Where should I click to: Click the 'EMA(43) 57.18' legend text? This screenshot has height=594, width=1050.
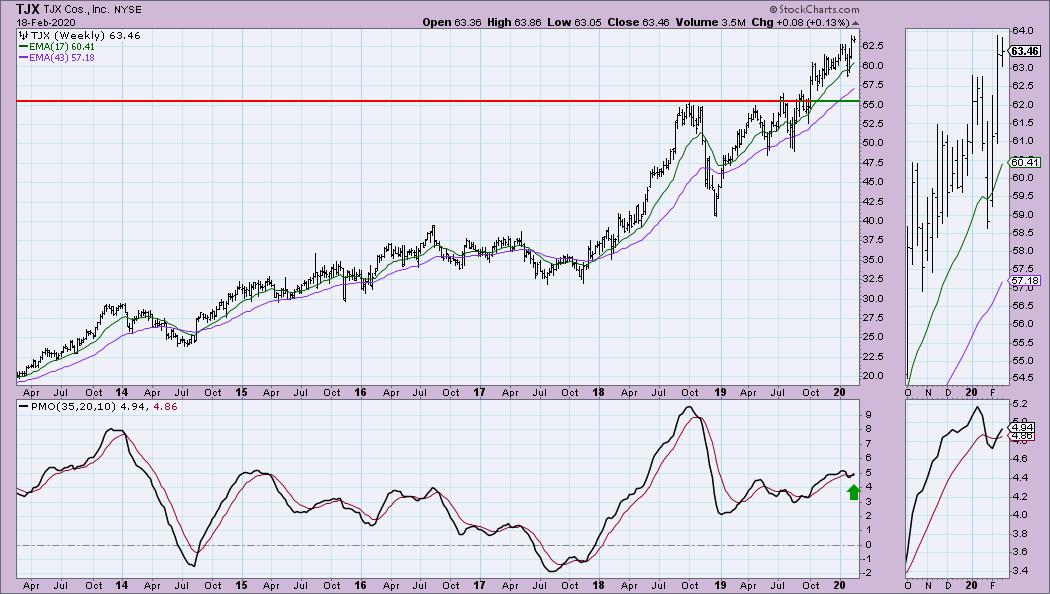[62, 58]
